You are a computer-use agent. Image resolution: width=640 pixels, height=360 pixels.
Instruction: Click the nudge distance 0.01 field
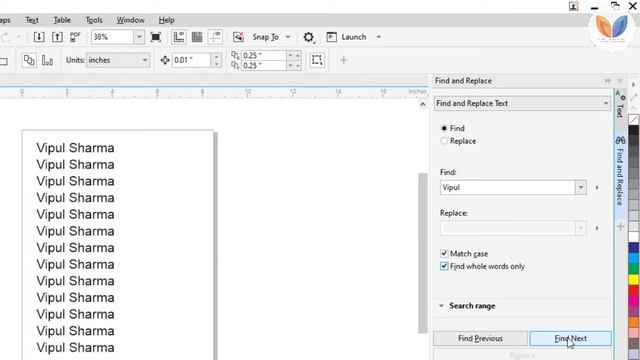[x=191, y=60]
